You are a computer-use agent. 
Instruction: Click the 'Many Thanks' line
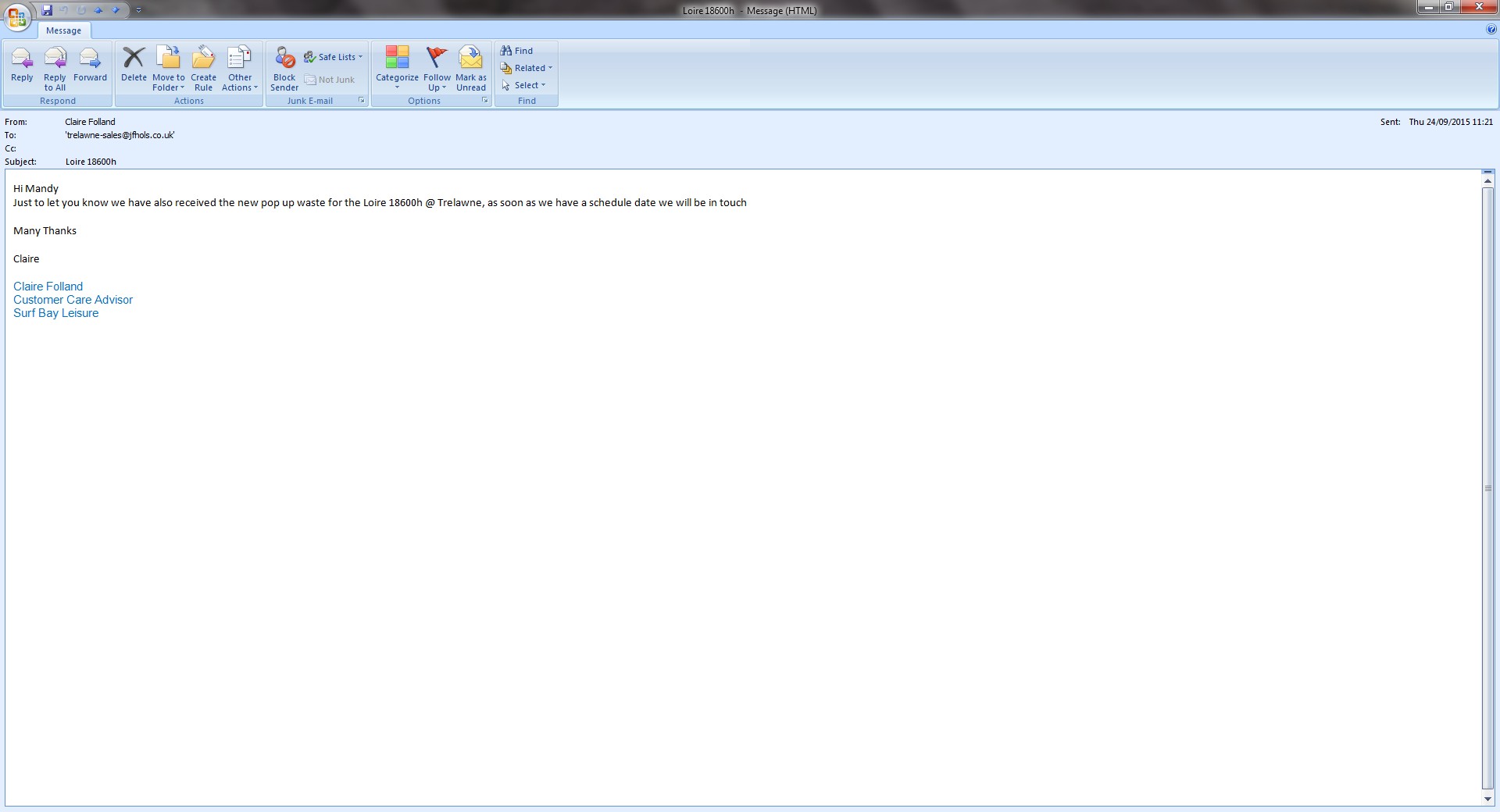click(x=45, y=230)
